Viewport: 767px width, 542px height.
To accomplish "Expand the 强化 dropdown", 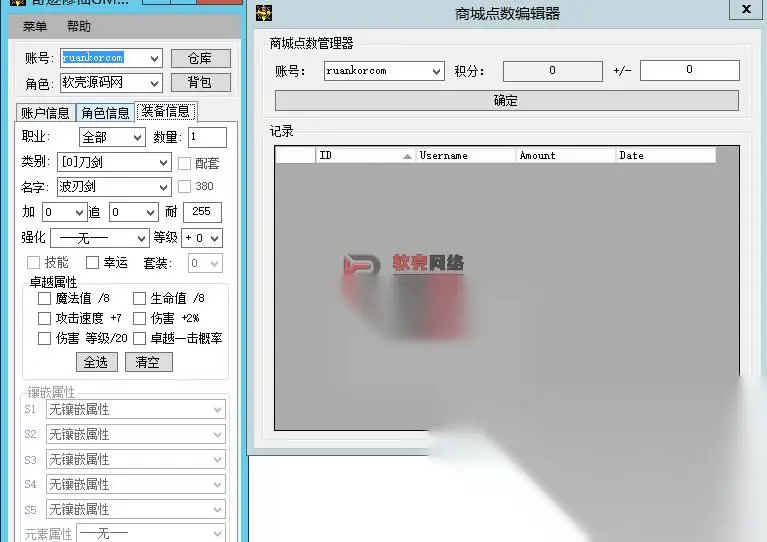I will click(142, 238).
